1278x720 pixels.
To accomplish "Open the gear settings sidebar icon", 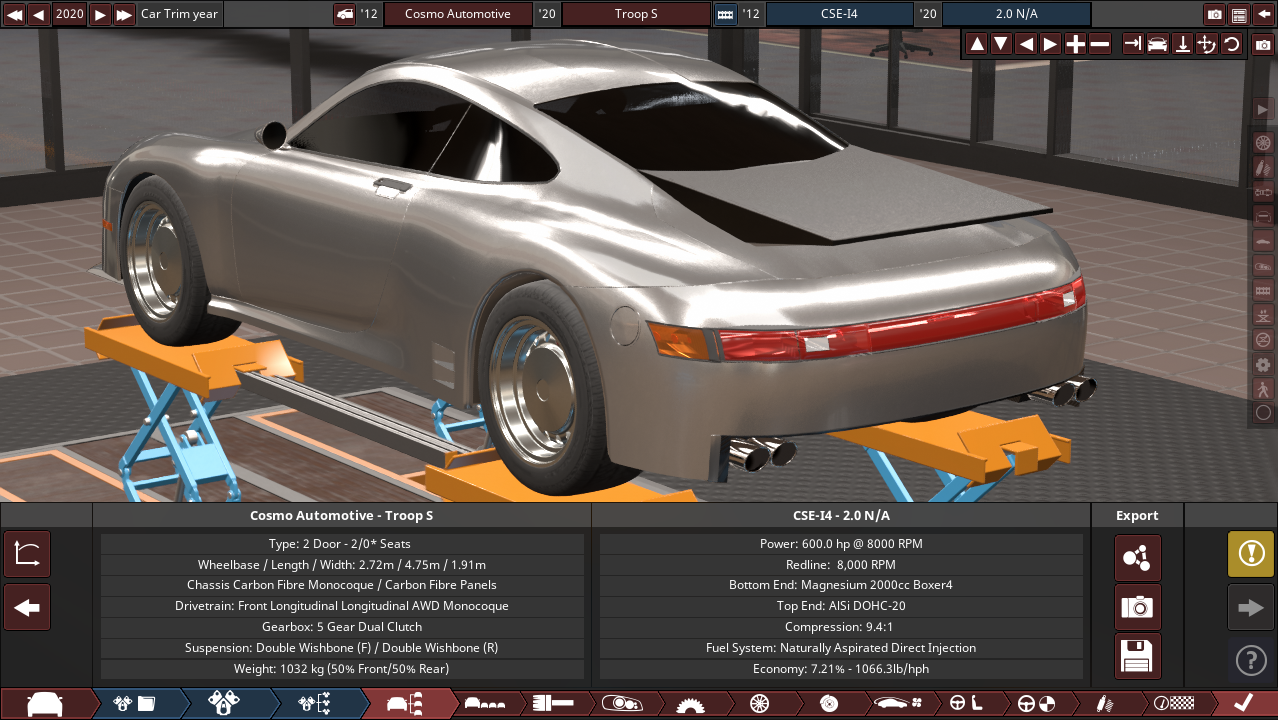I will (x=1263, y=364).
